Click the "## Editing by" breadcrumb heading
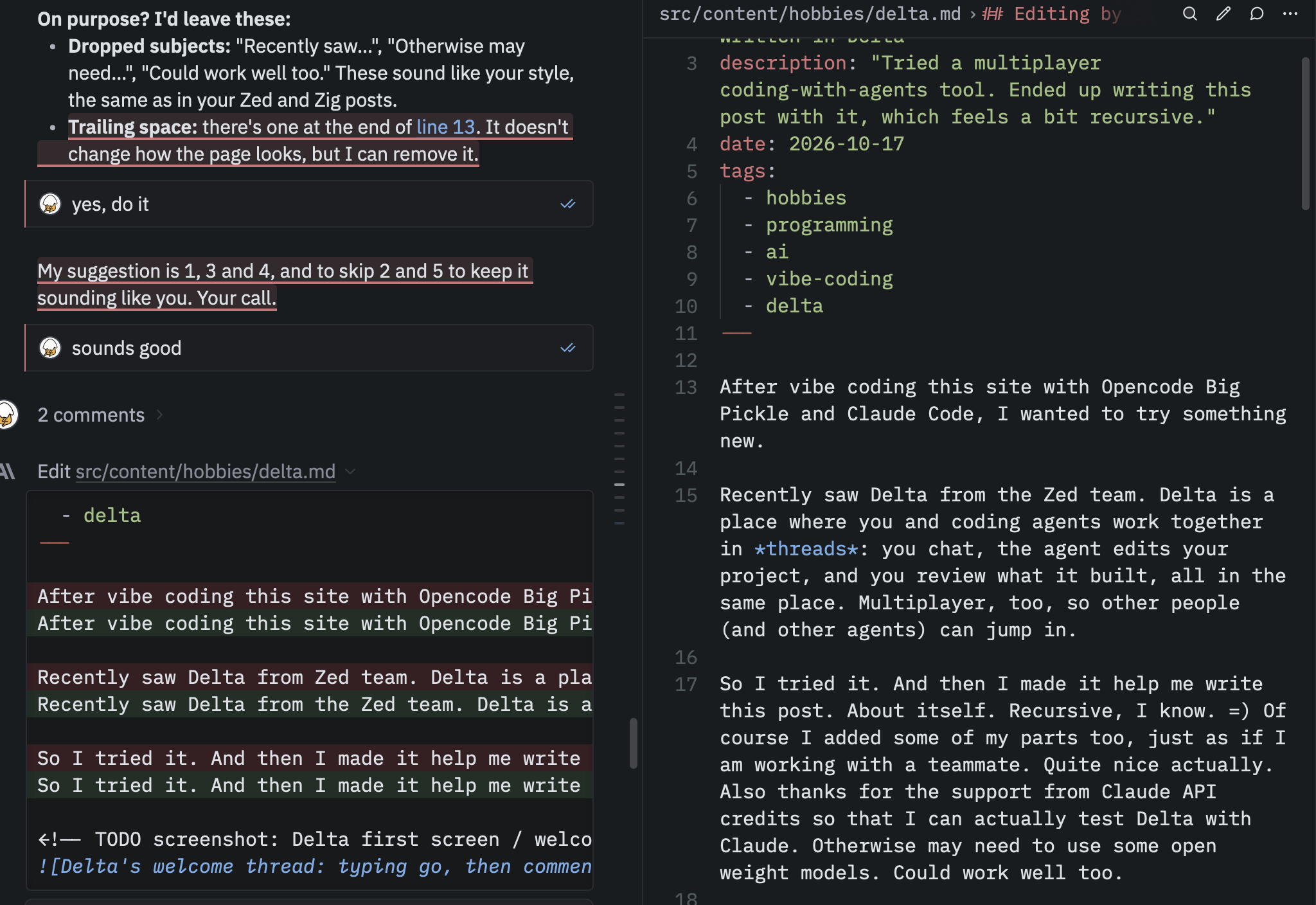Image resolution: width=1316 pixels, height=905 pixels. point(1052,14)
